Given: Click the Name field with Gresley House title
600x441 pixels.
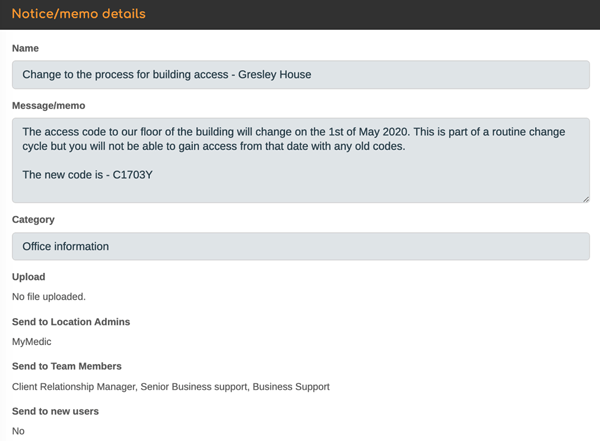Looking at the screenshot, I should [300, 75].
